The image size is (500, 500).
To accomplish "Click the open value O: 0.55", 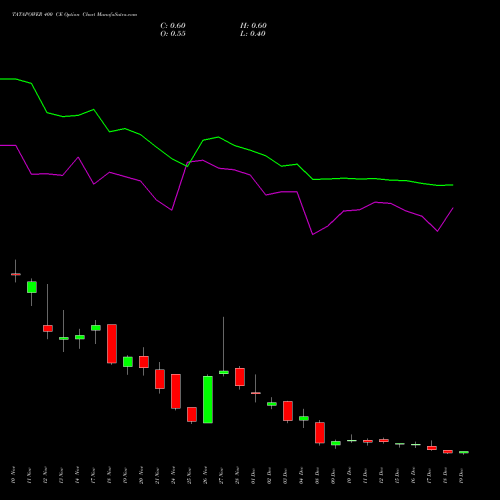I will coord(173,34).
